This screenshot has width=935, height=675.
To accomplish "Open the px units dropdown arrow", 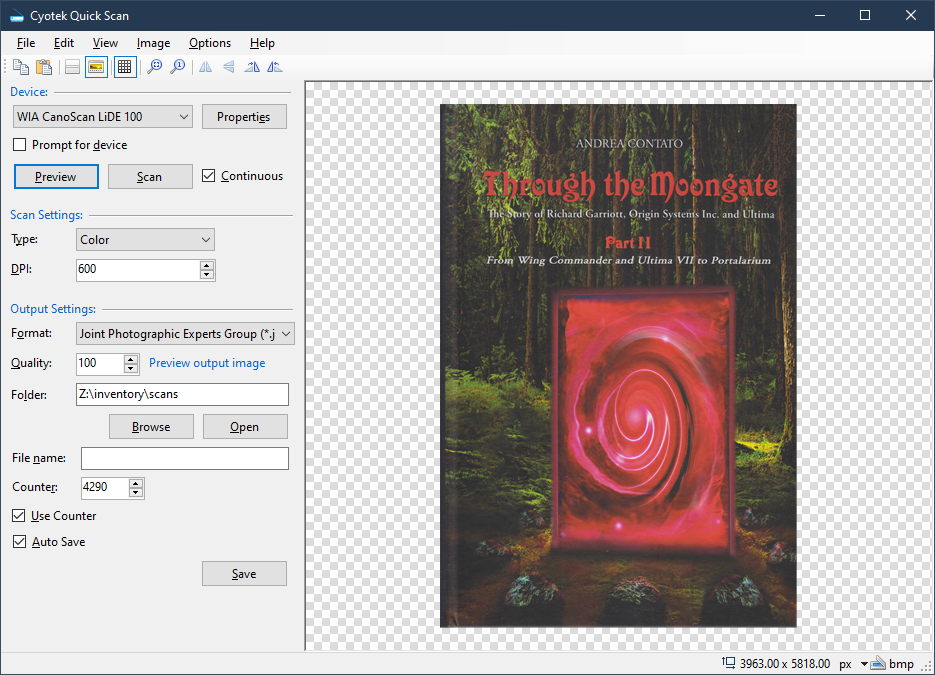I will [864, 664].
